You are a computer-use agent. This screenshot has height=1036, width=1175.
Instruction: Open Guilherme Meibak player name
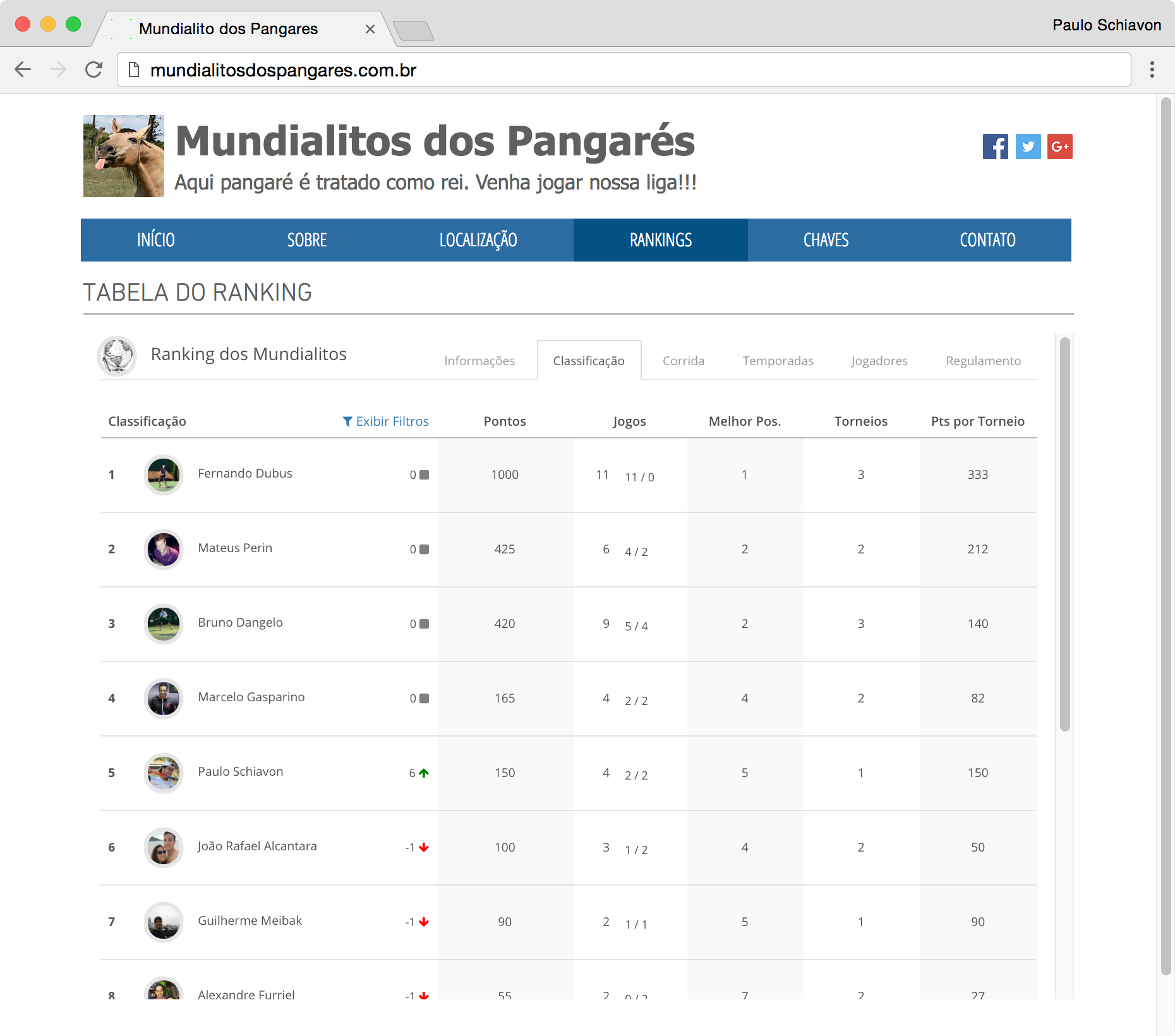coord(250,920)
